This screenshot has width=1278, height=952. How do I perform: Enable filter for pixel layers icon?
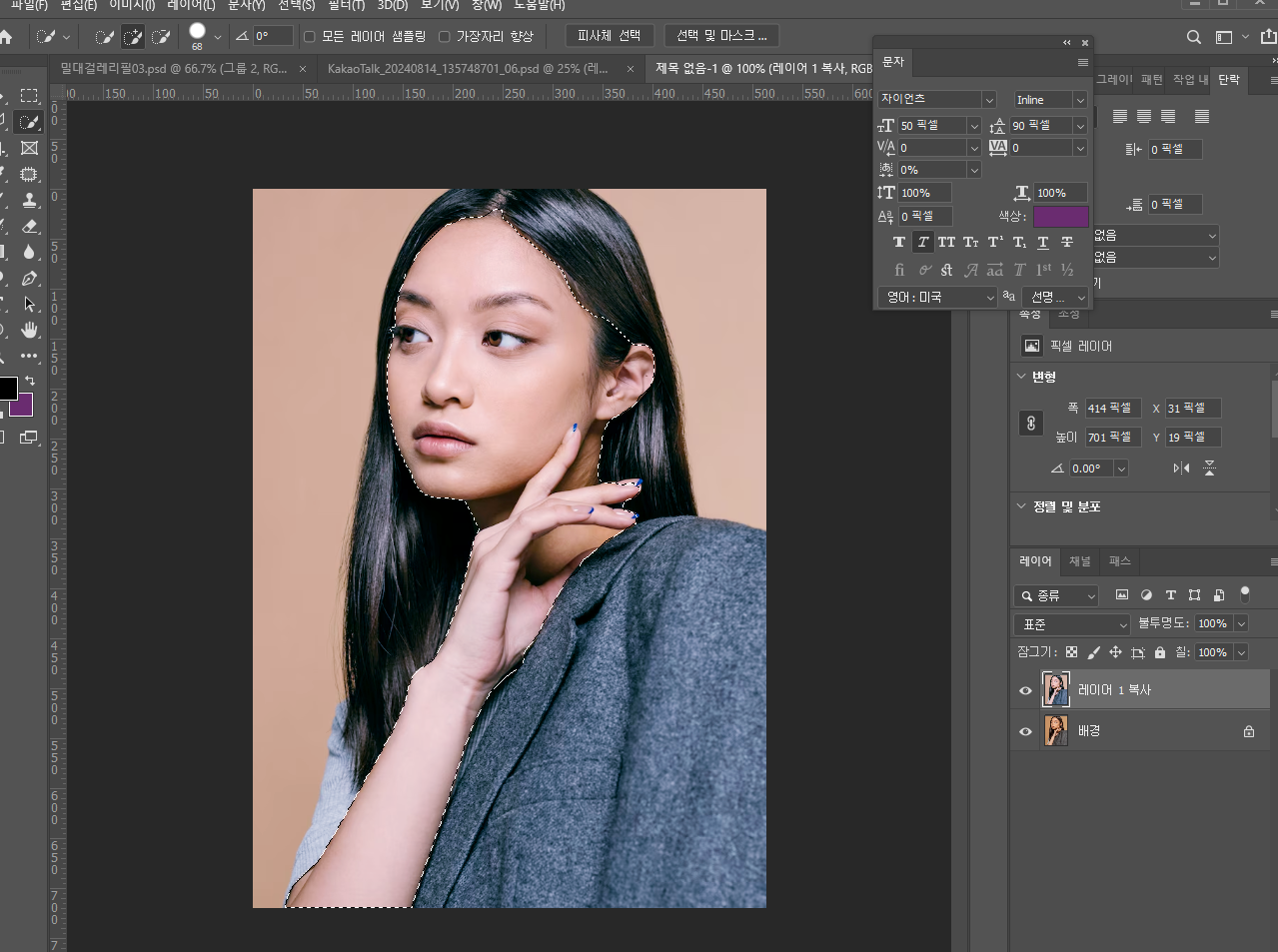pyautogui.click(x=1122, y=594)
